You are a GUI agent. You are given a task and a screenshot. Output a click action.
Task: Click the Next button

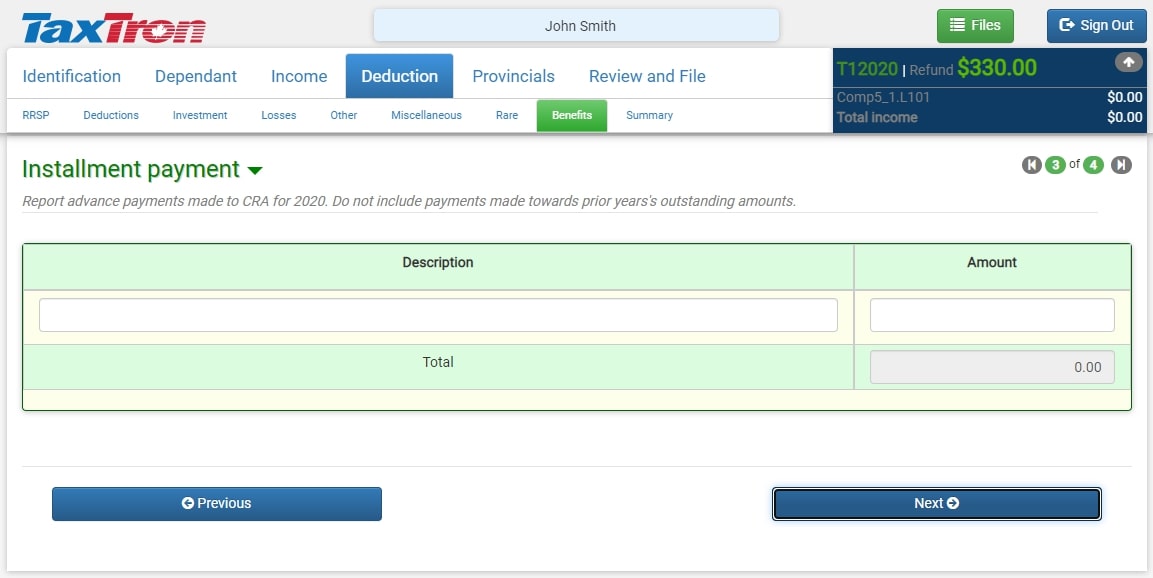click(937, 504)
